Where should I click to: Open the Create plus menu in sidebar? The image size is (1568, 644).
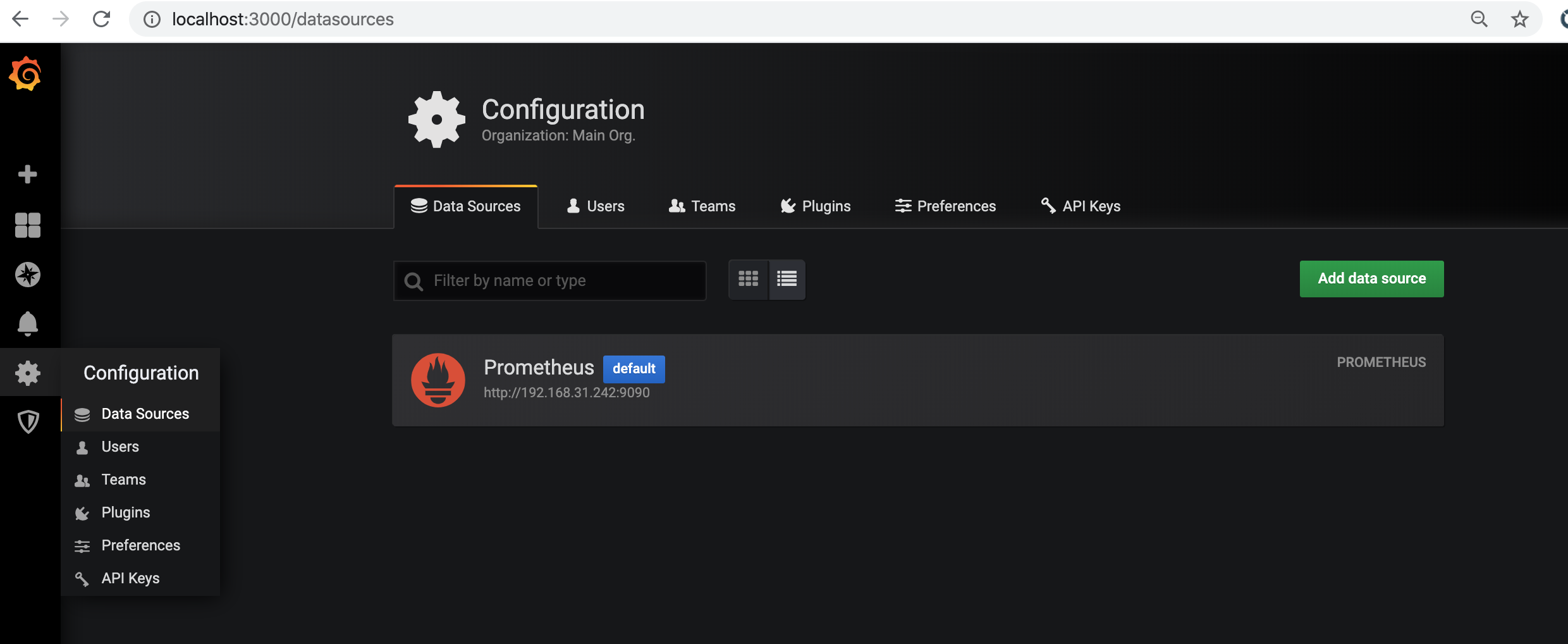27,174
